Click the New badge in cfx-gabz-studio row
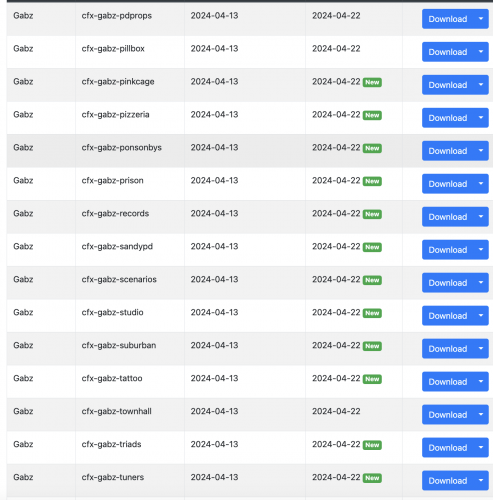 tap(372, 313)
